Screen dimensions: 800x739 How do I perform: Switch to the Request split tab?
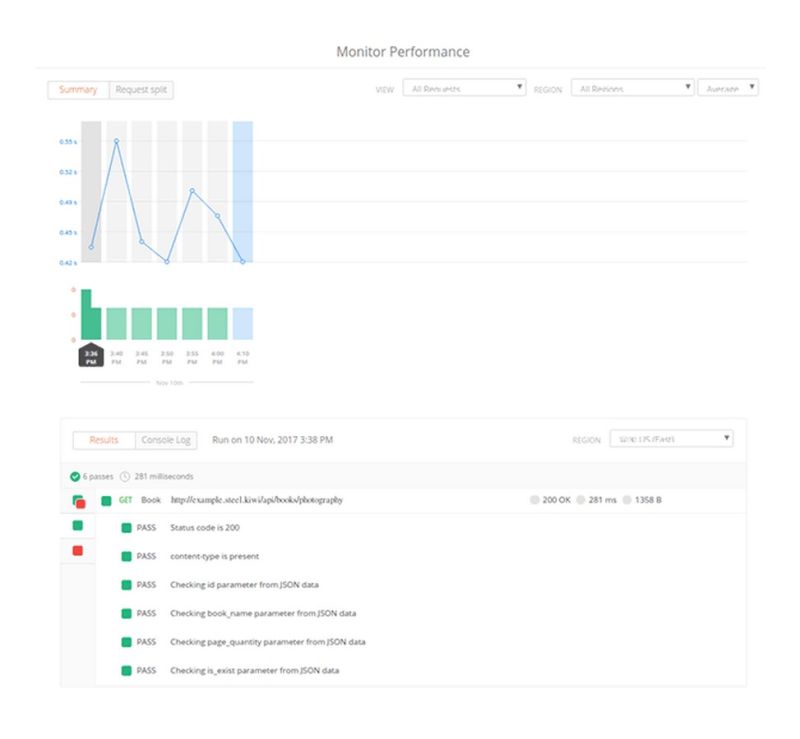tap(141, 90)
